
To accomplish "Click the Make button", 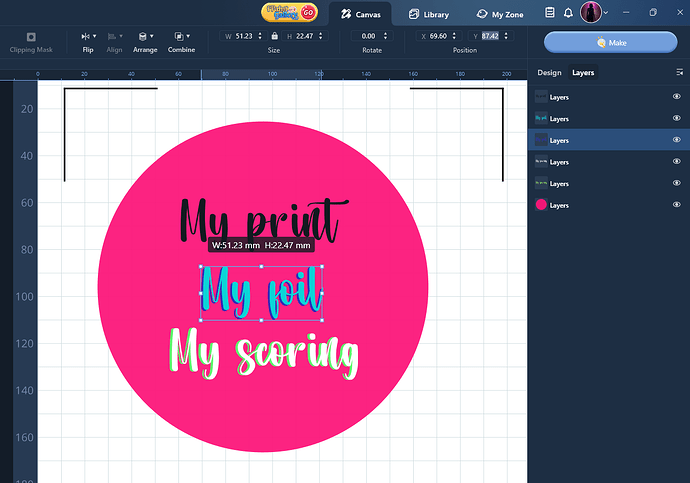I will click(610, 43).
